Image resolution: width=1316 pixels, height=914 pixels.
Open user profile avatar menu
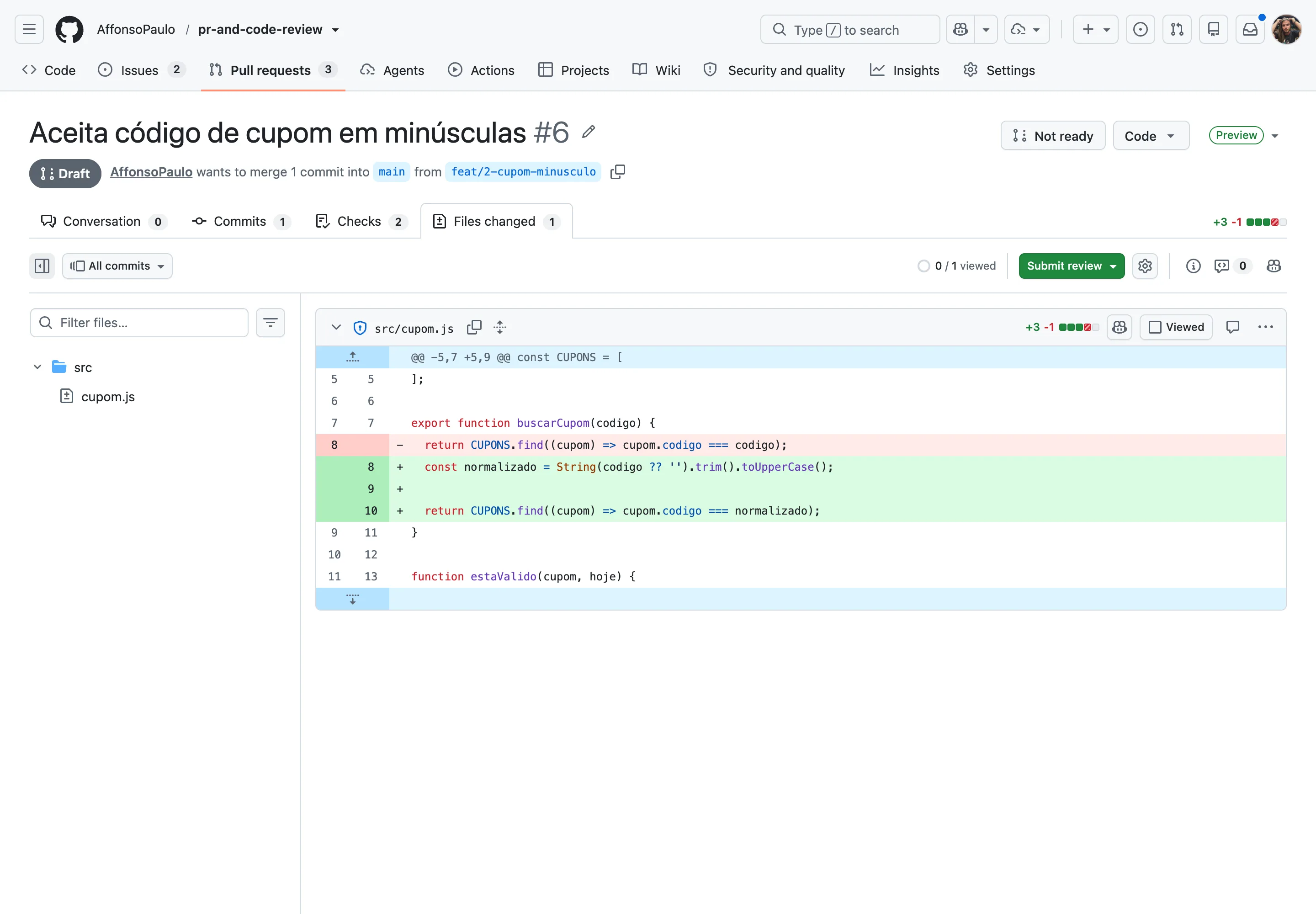point(1286,29)
